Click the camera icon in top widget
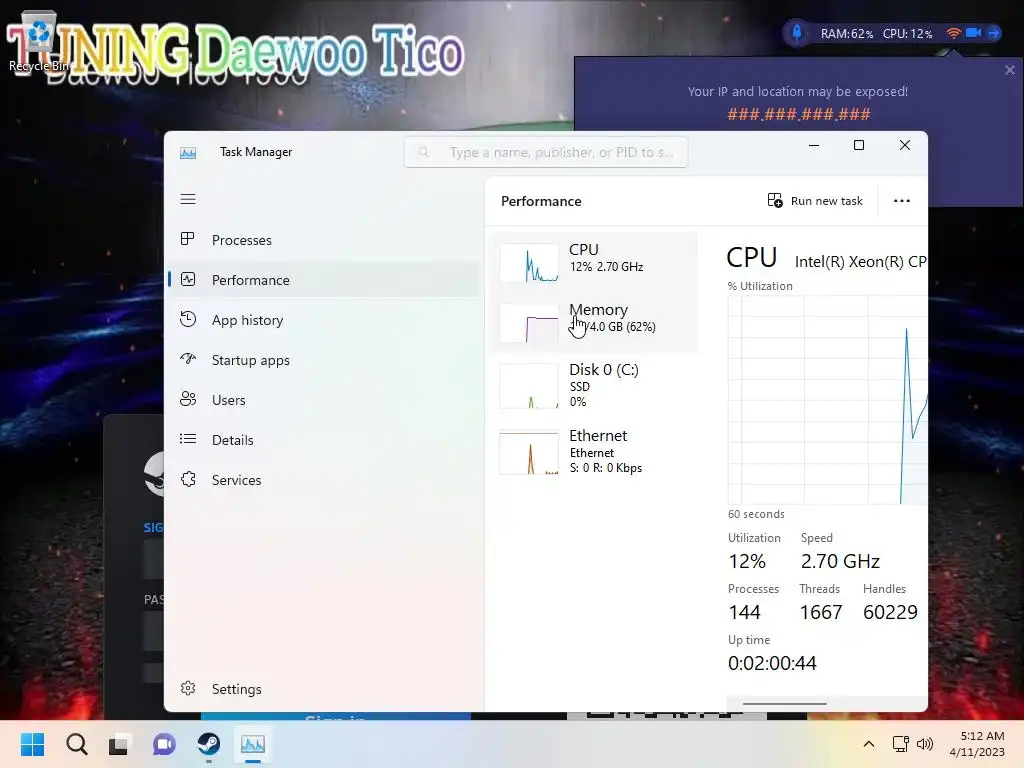 (974, 33)
